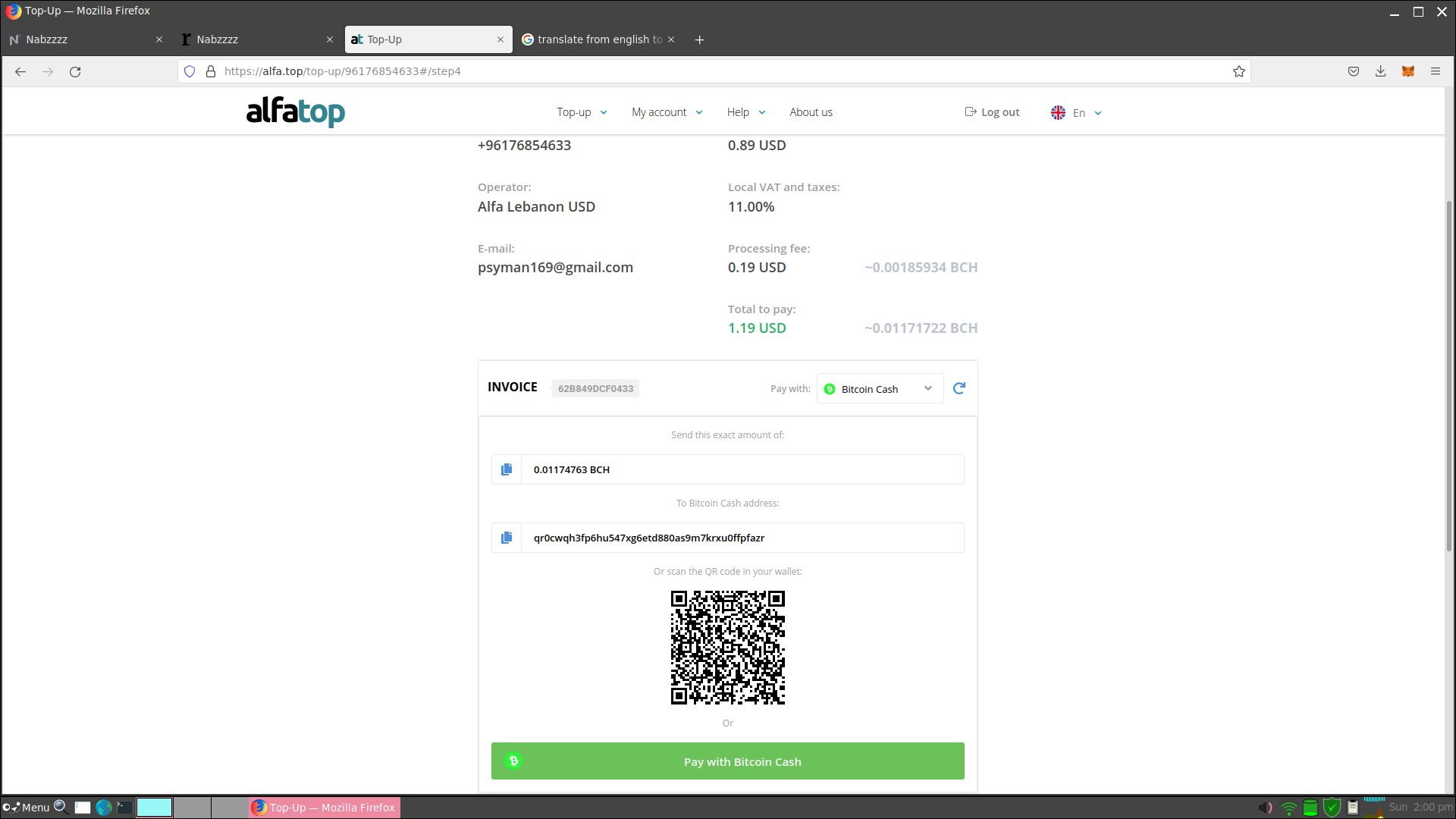Open the MetaMask fox extension
The width and height of the screenshot is (1456, 819).
tap(1408, 71)
